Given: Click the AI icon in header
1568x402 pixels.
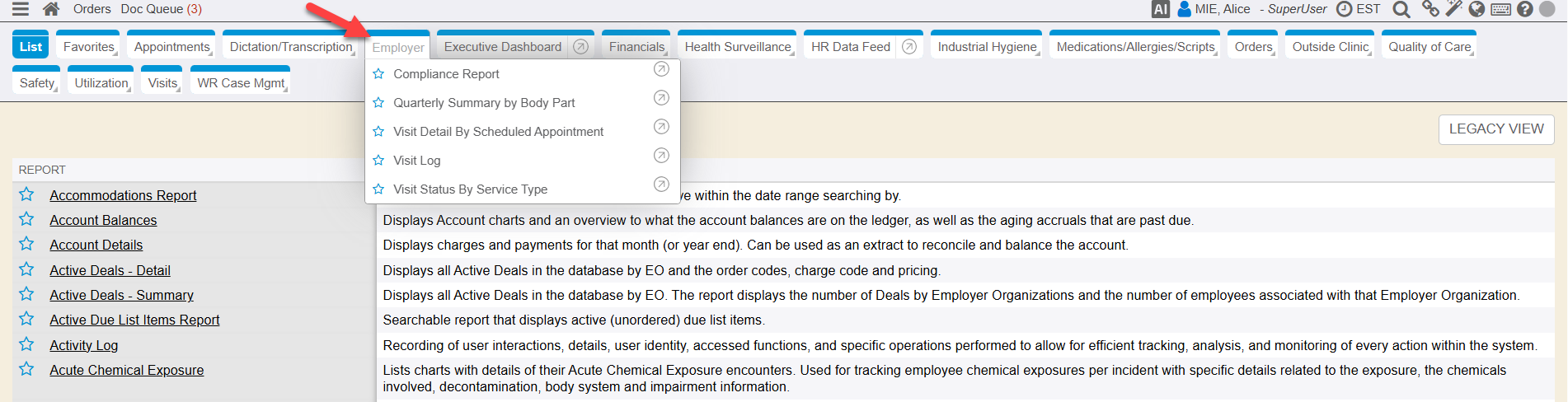Looking at the screenshot, I should [1160, 9].
